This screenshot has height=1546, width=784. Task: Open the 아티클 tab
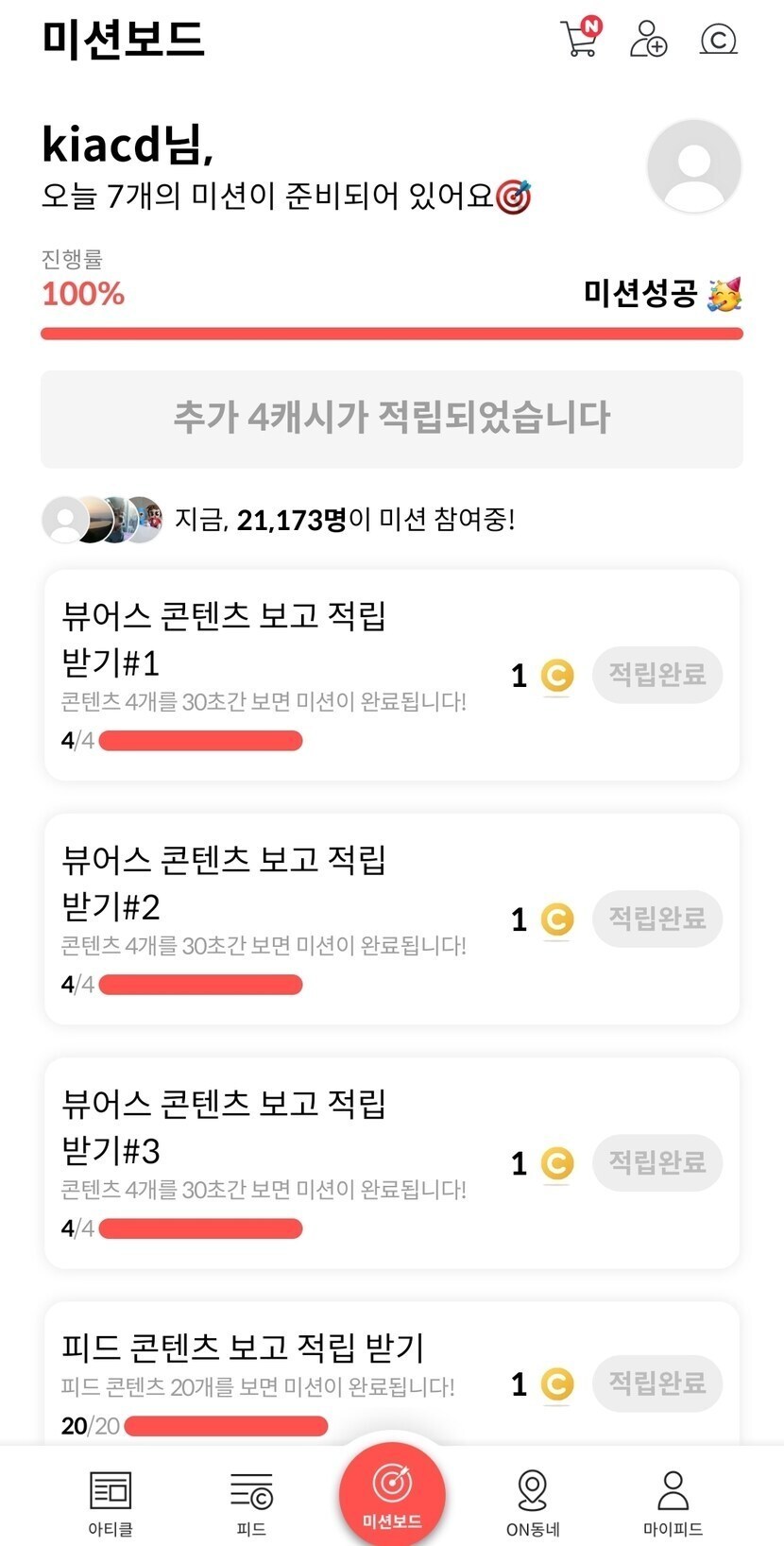(111, 1502)
